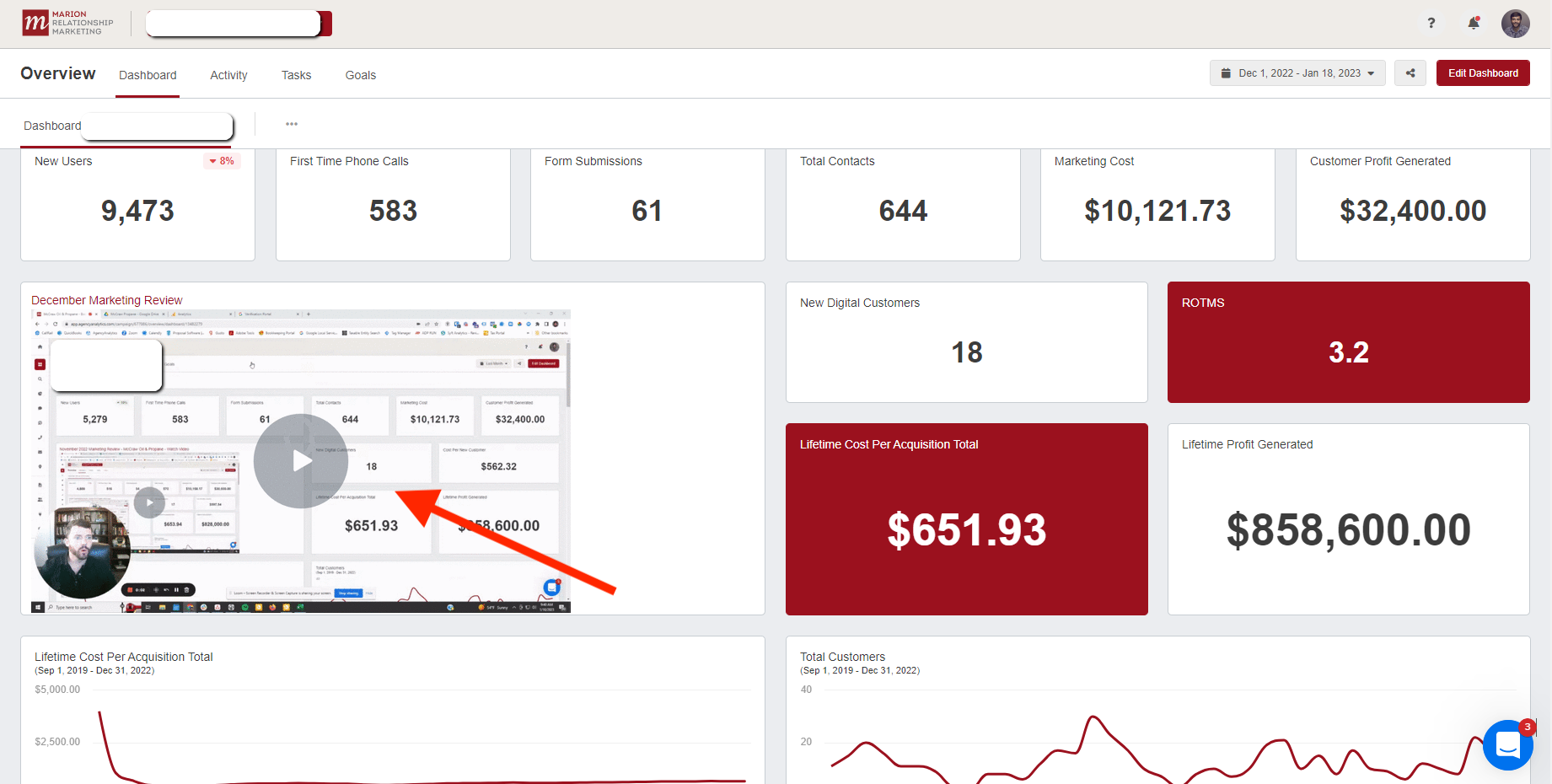Click the Customer Profit Generated widget
Viewport: 1552px width, 784px height.
click(x=1412, y=205)
